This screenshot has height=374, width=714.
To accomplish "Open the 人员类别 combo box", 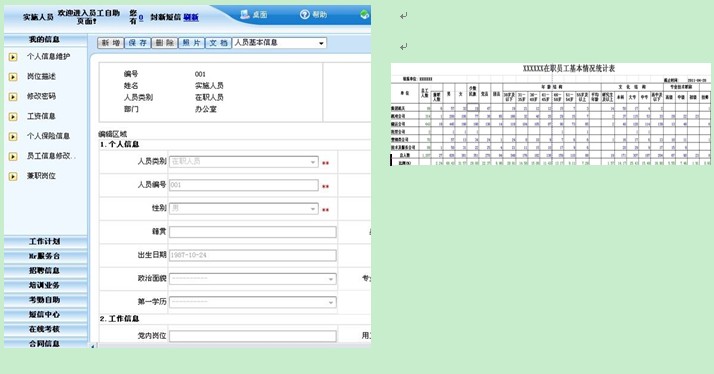I will pyautogui.click(x=244, y=162).
